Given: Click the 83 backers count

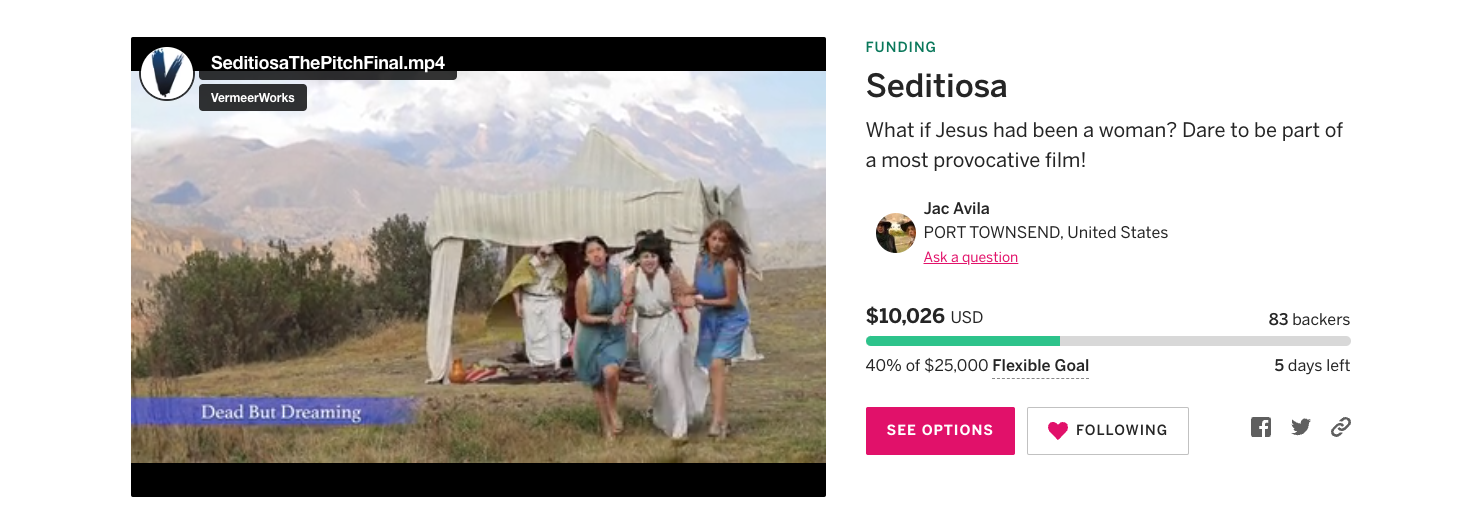Looking at the screenshot, I should 1309,320.
